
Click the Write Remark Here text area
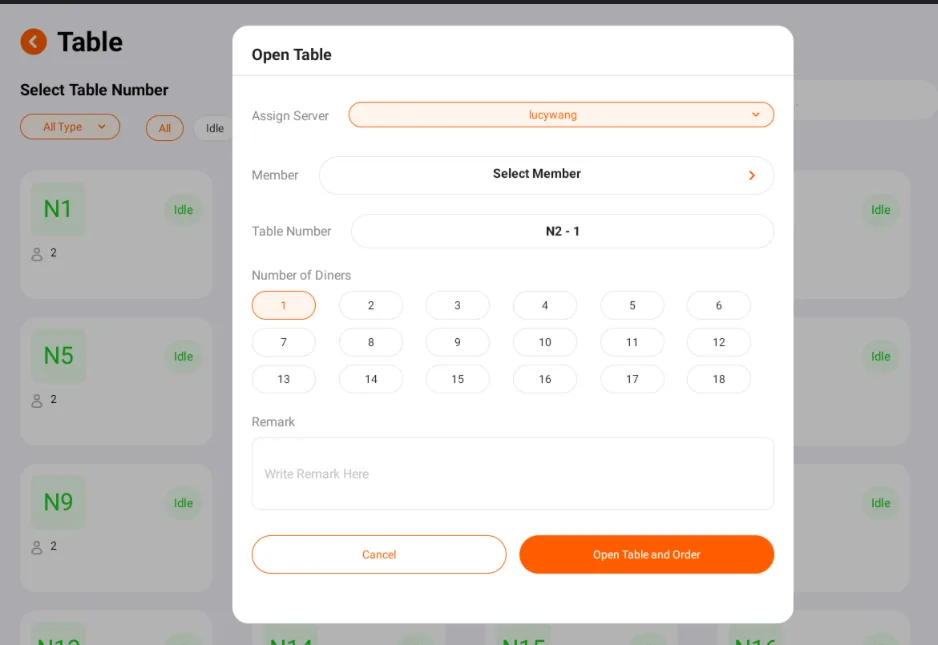(513, 474)
